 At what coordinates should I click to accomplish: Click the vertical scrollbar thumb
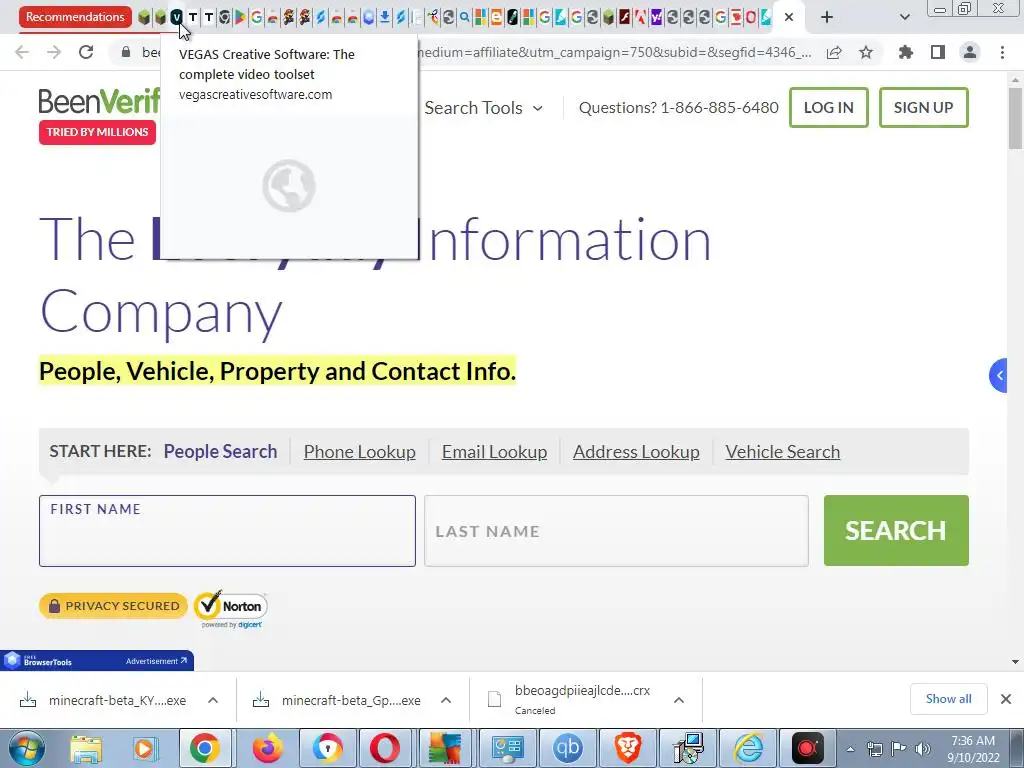pyautogui.click(x=1015, y=118)
